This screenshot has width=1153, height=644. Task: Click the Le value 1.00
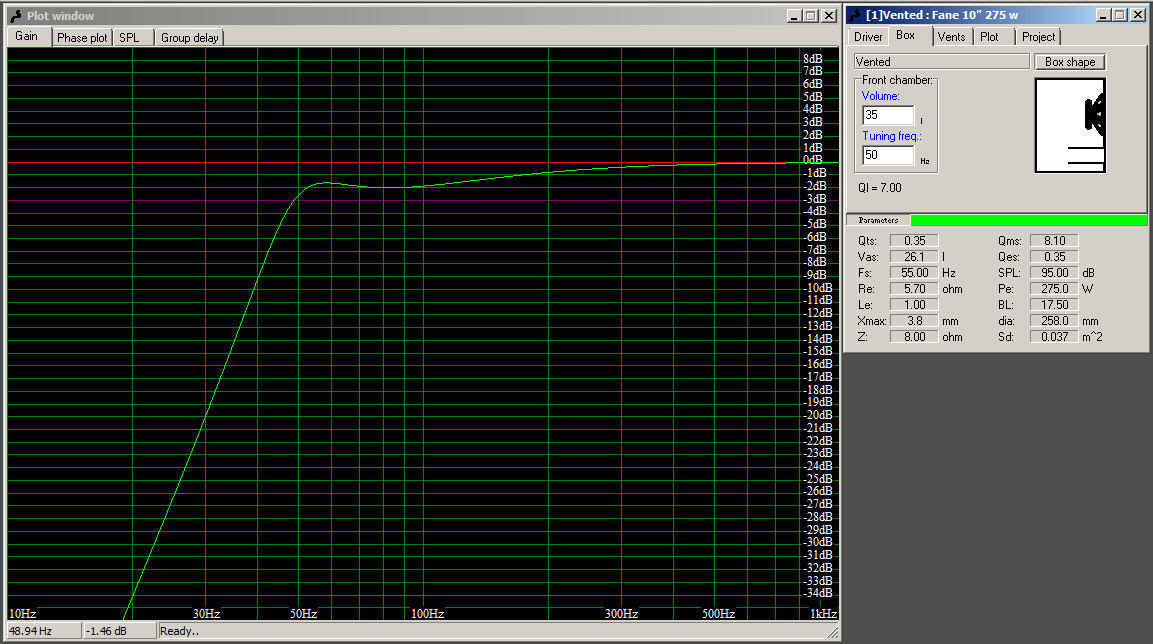[914, 305]
